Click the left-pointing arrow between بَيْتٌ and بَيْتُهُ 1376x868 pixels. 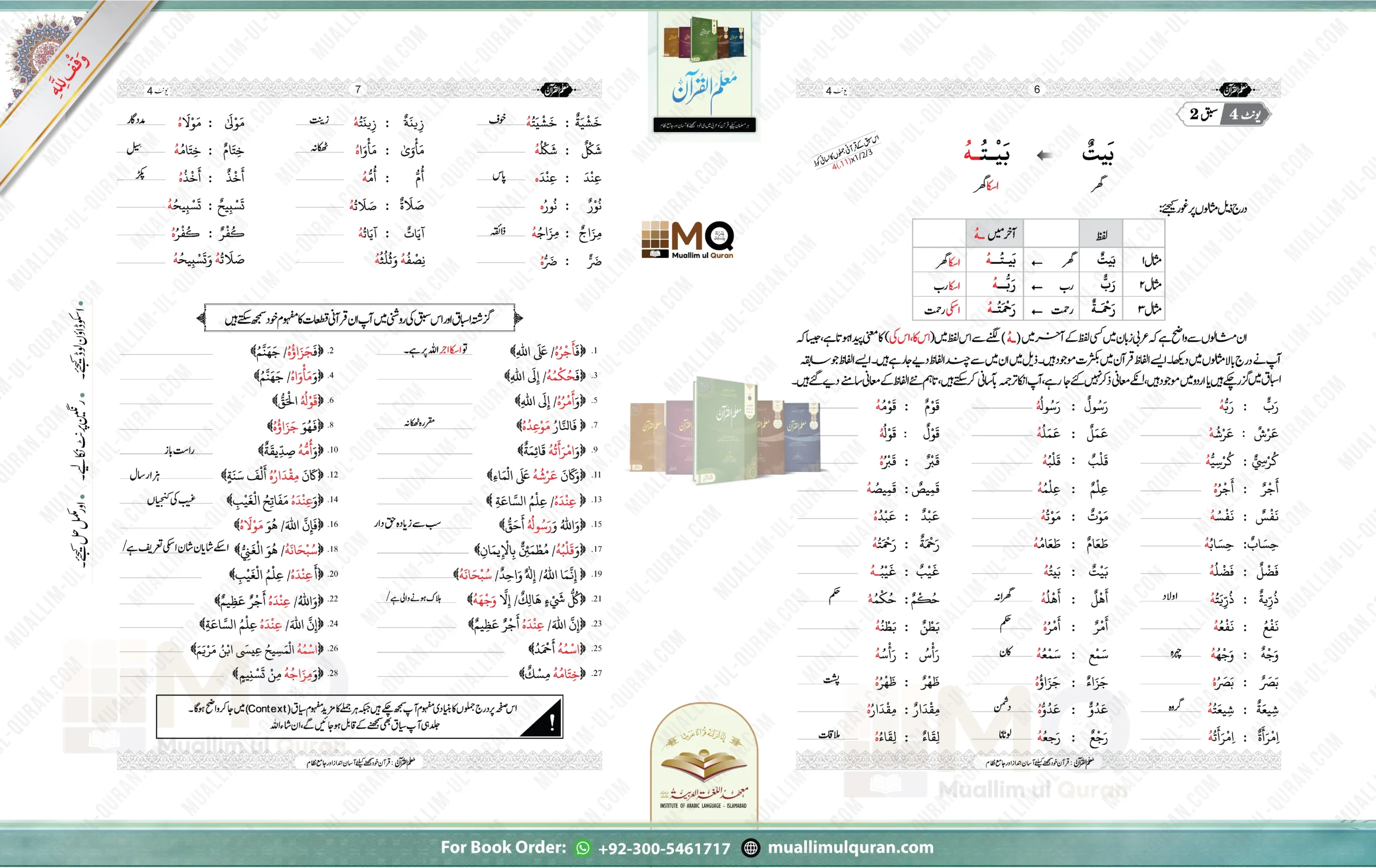tap(1045, 155)
